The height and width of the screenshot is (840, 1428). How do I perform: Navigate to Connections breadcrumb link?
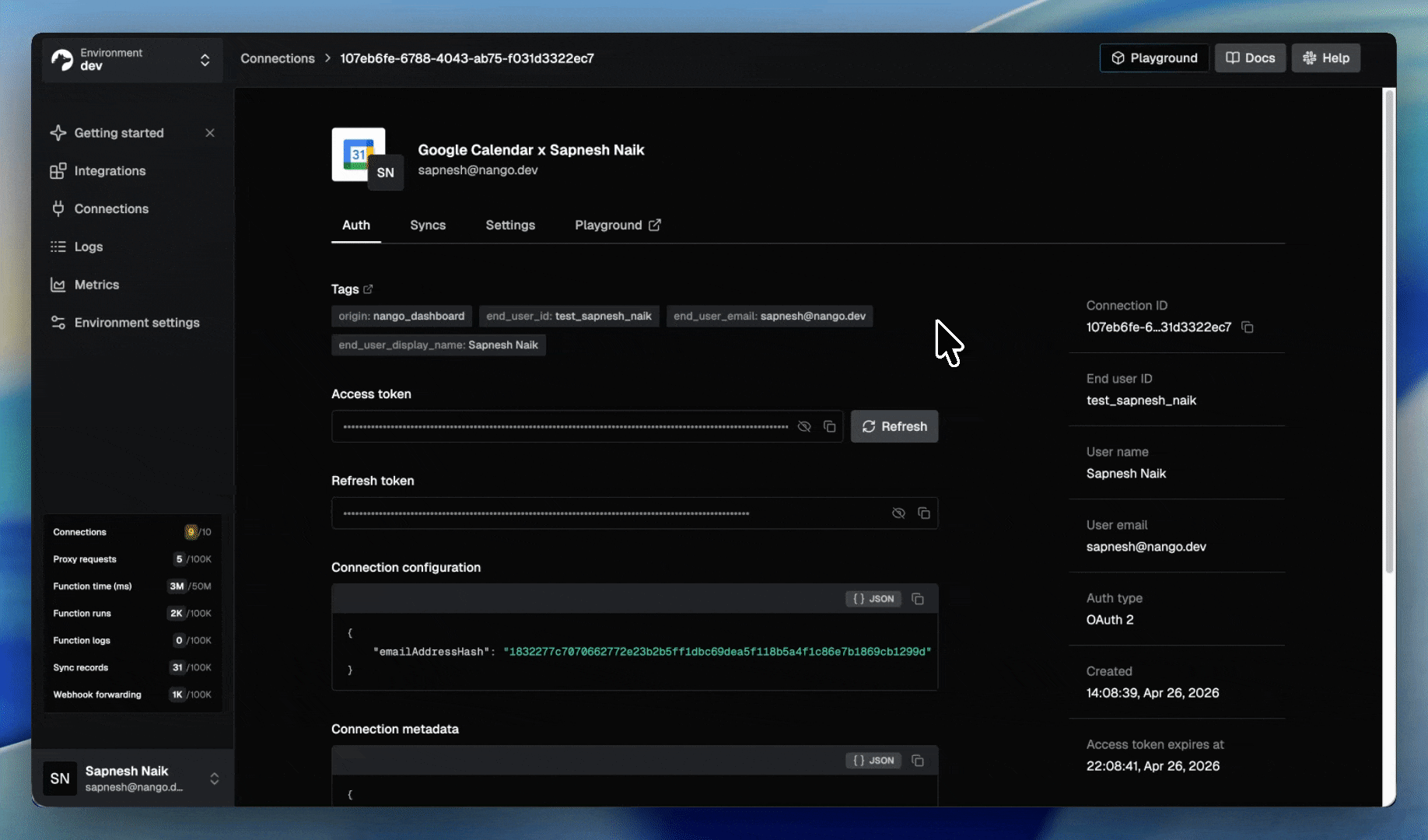click(x=278, y=58)
